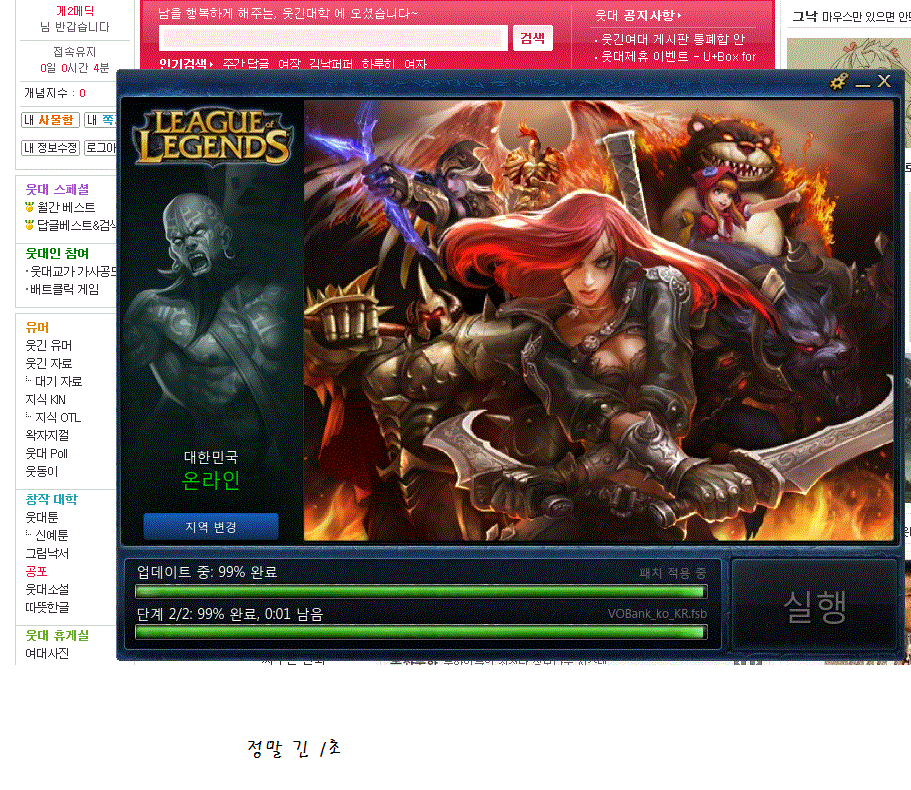911x790 pixels.
Task: Open the launcher settings gear icon
Action: click(x=838, y=82)
